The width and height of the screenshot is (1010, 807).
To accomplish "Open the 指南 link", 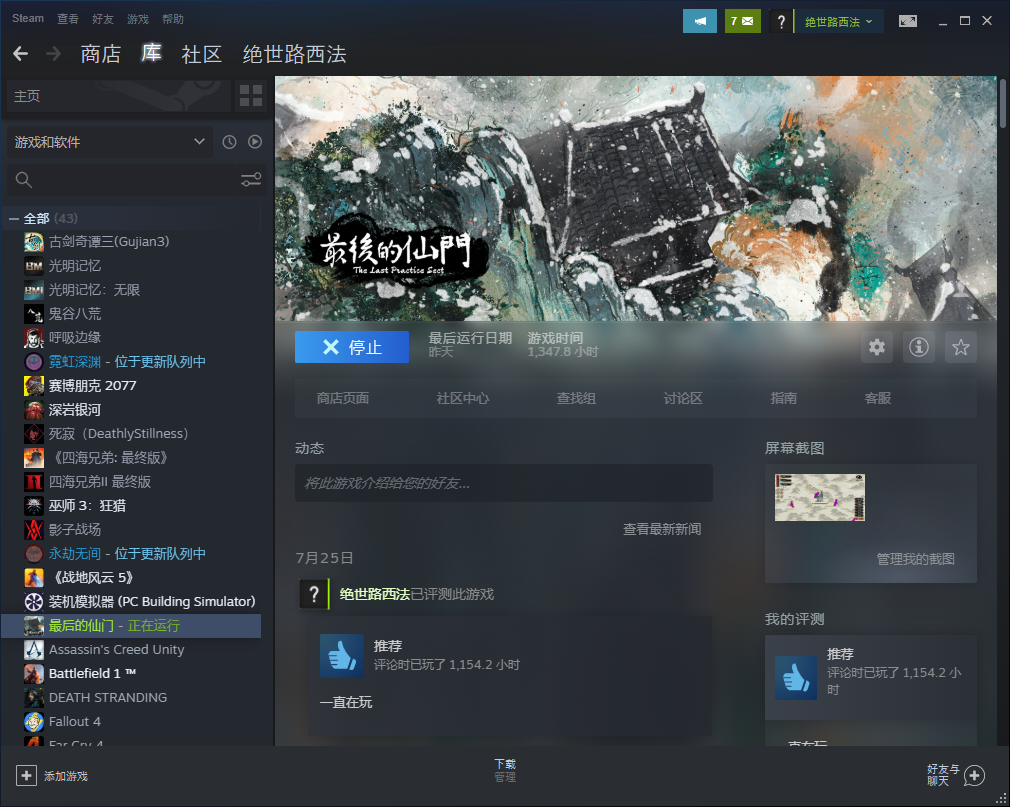I will (x=783, y=398).
